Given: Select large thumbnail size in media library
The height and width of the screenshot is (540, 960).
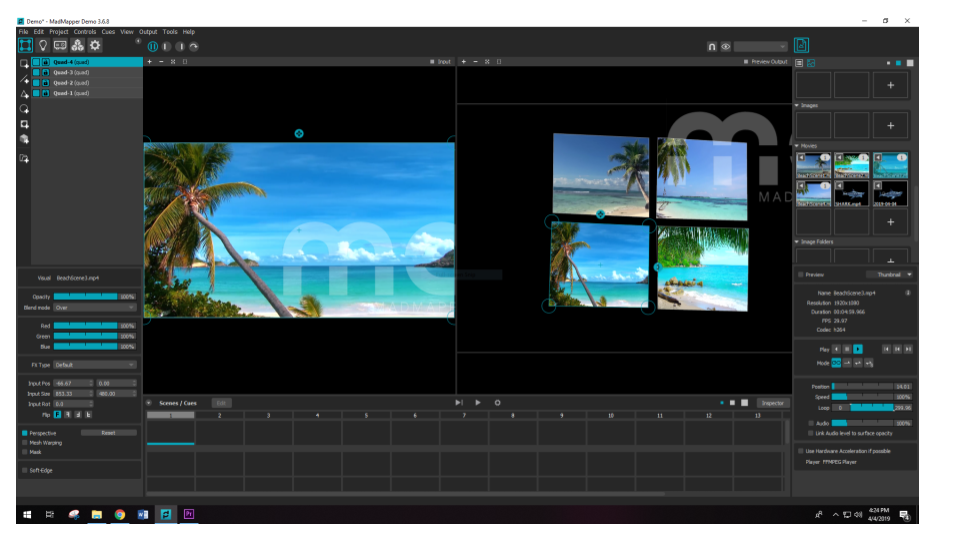Looking at the screenshot, I should 910,63.
